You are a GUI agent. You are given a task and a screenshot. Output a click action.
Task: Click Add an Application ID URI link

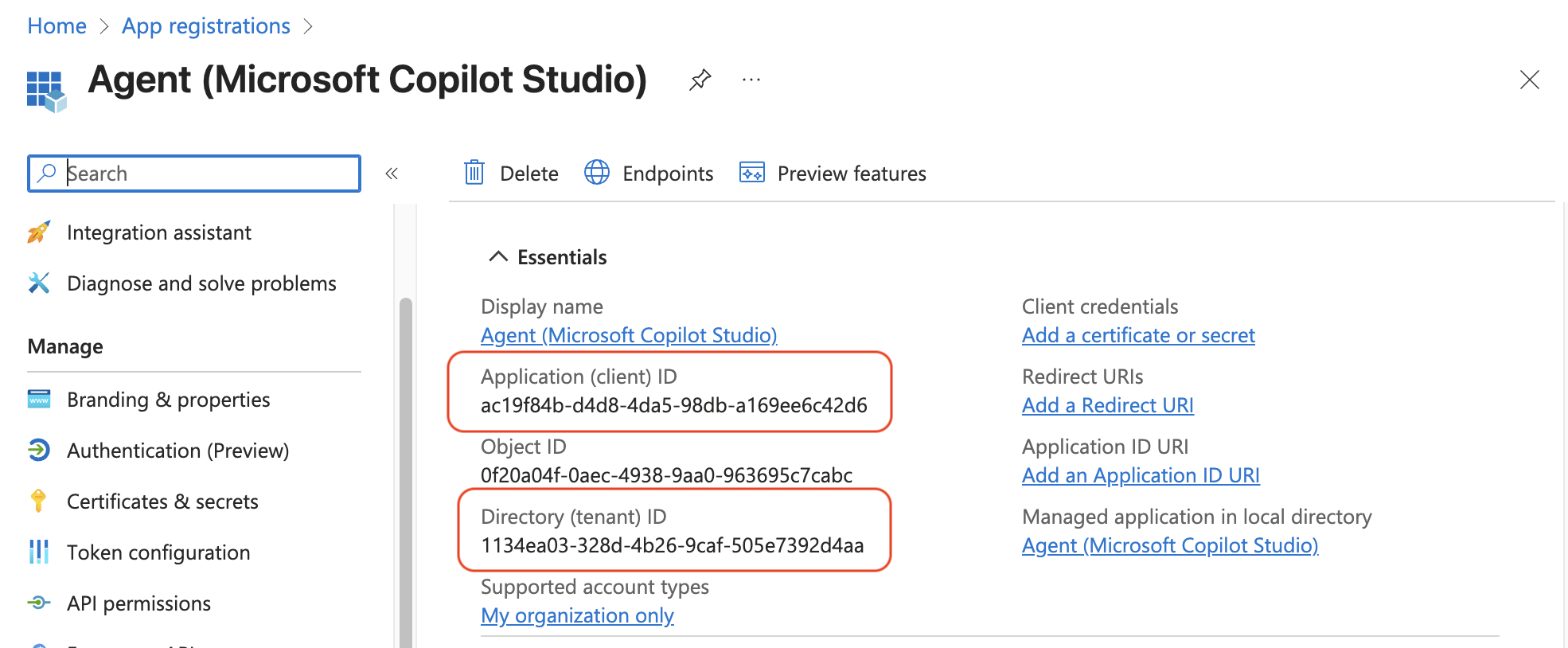(1140, 475)
